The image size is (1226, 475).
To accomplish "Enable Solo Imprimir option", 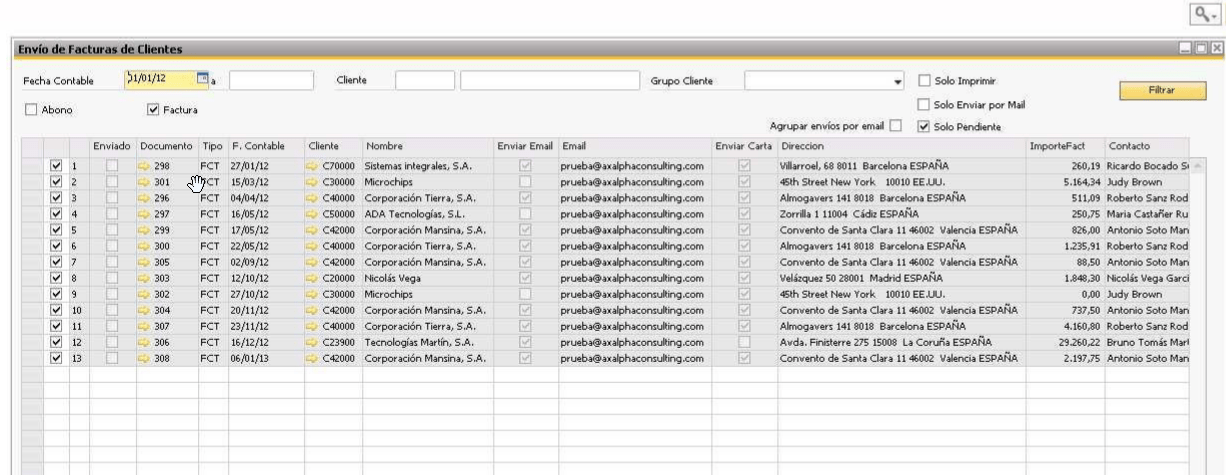I will tap(923, 81).
